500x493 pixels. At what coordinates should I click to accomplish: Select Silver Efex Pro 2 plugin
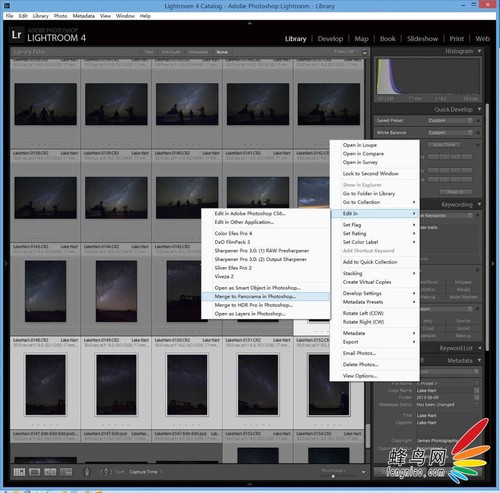(x=265, y=268)
